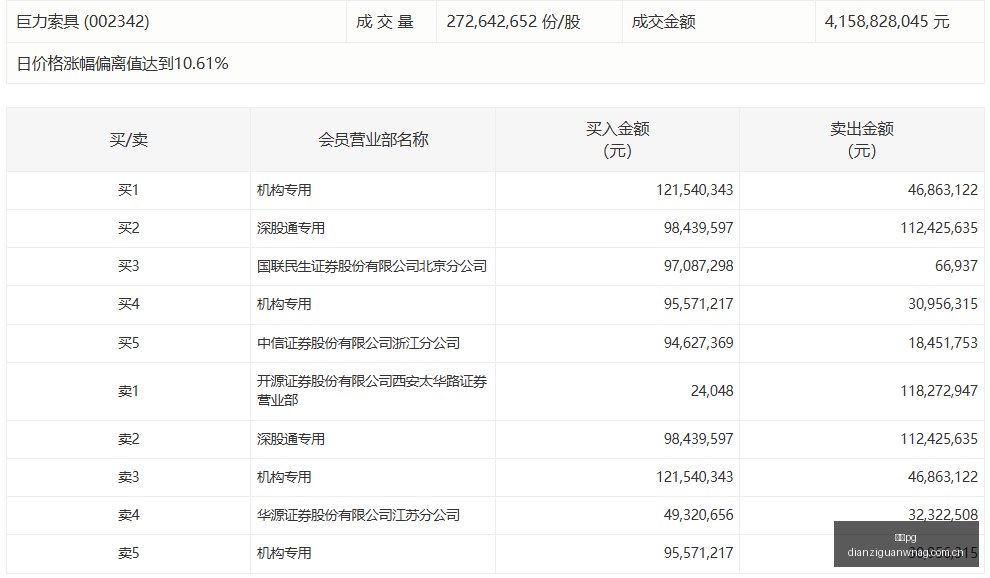Select sell amount 112,425,635 in 买2 row
The height and width of the screenshot is (578, 990).
point(939,228)
